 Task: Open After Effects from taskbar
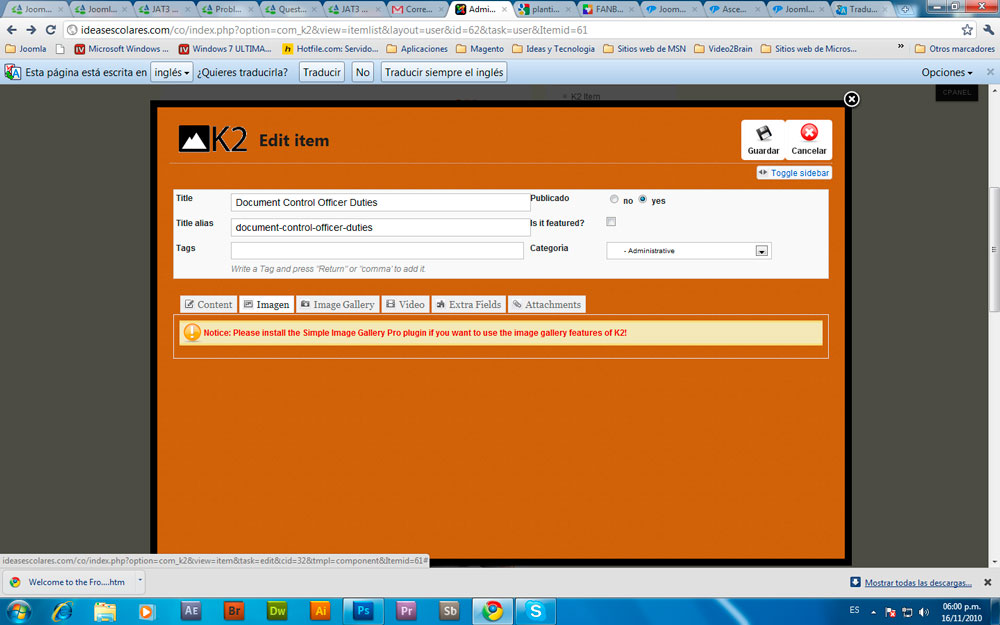(191, 610)
